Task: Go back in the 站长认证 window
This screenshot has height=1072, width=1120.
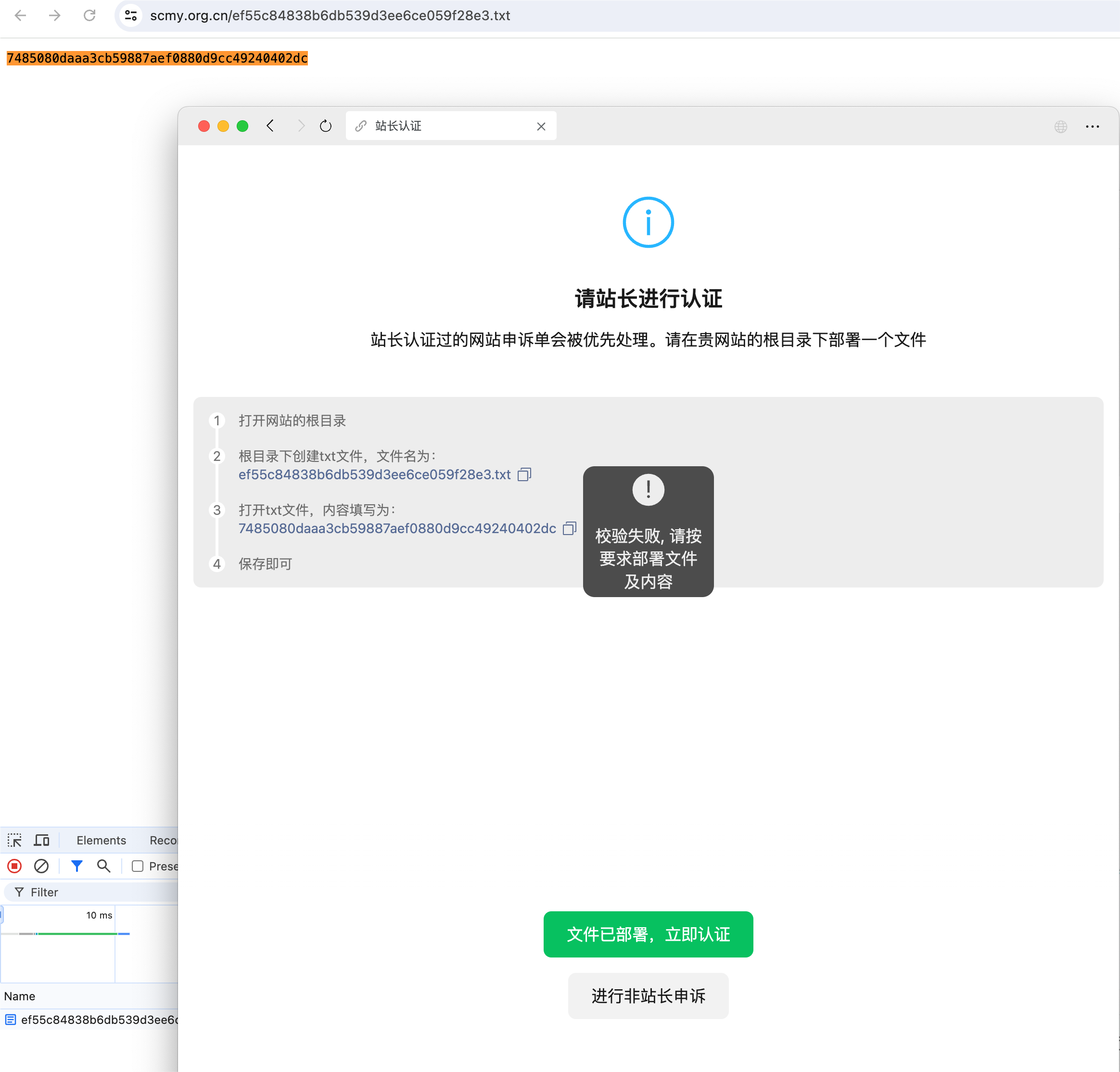Action: coord(271,126)
